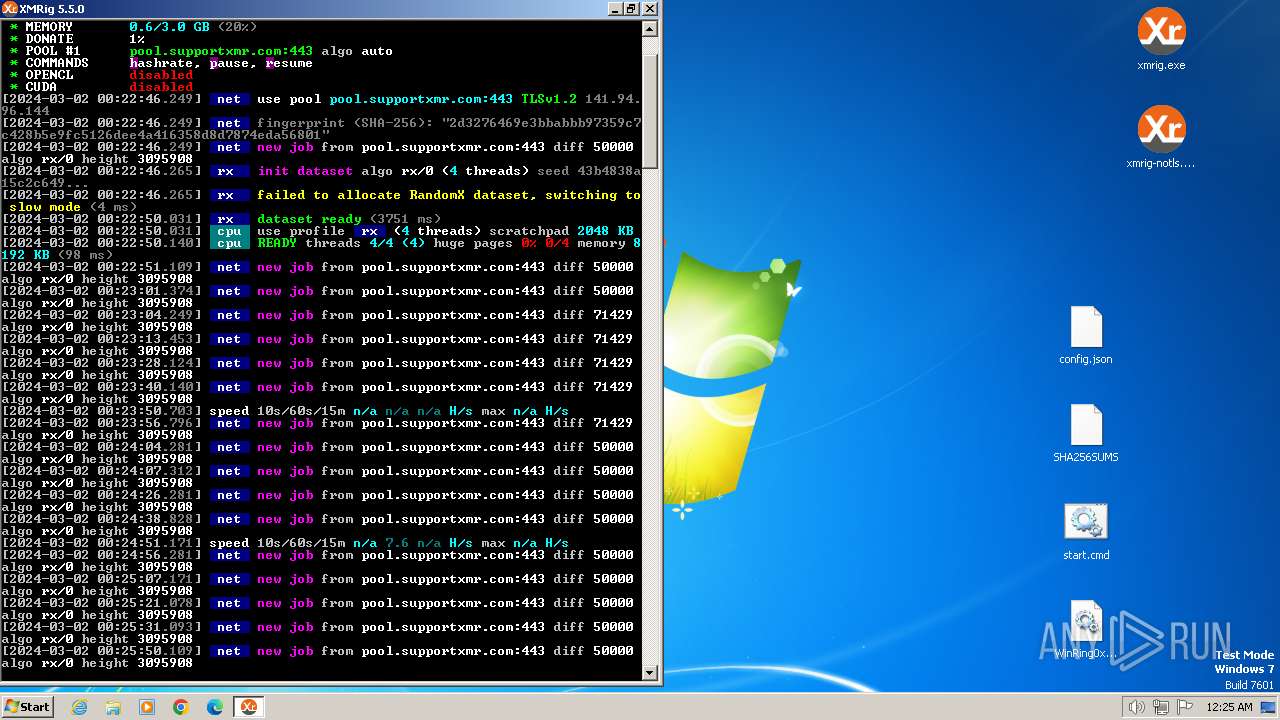Click fingerprint (SHA-256) line
Image resolution: width=1280 pixels, height=720 pixels.
coord(321,129)
